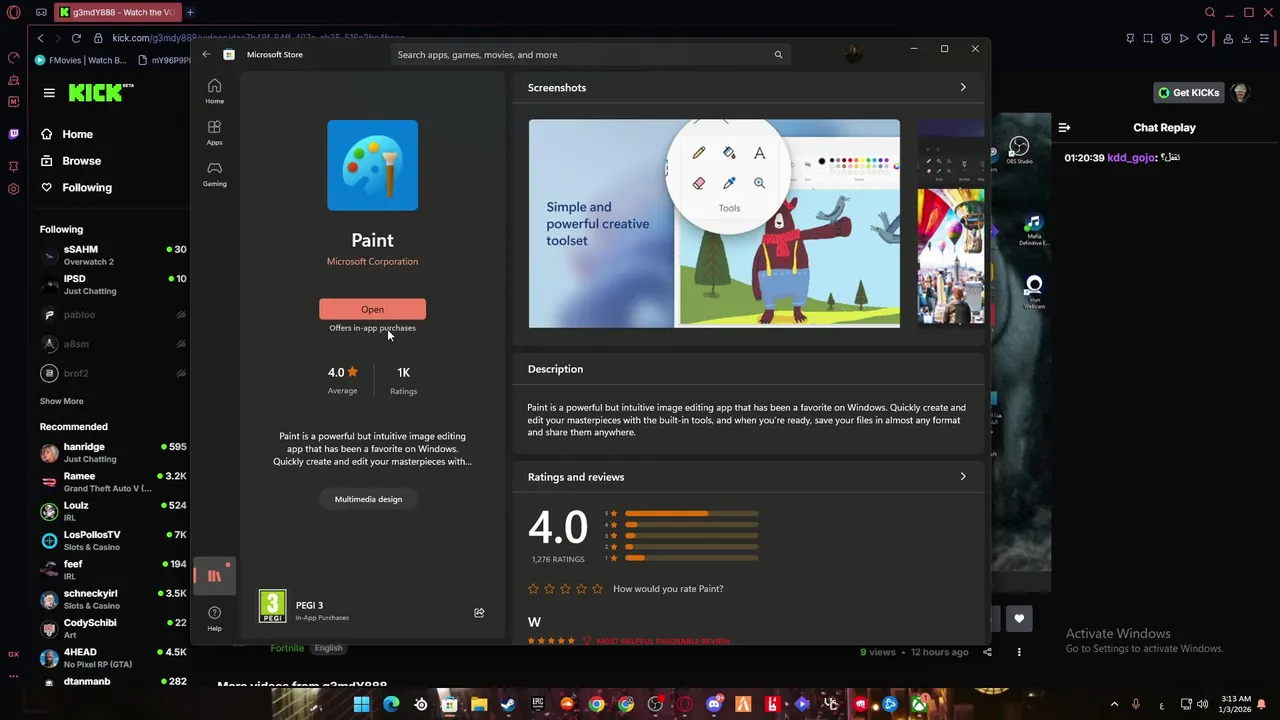Show hidden system tray icons
The width and height of the screenshot is (1280, 720).
tap(1114, 704)
